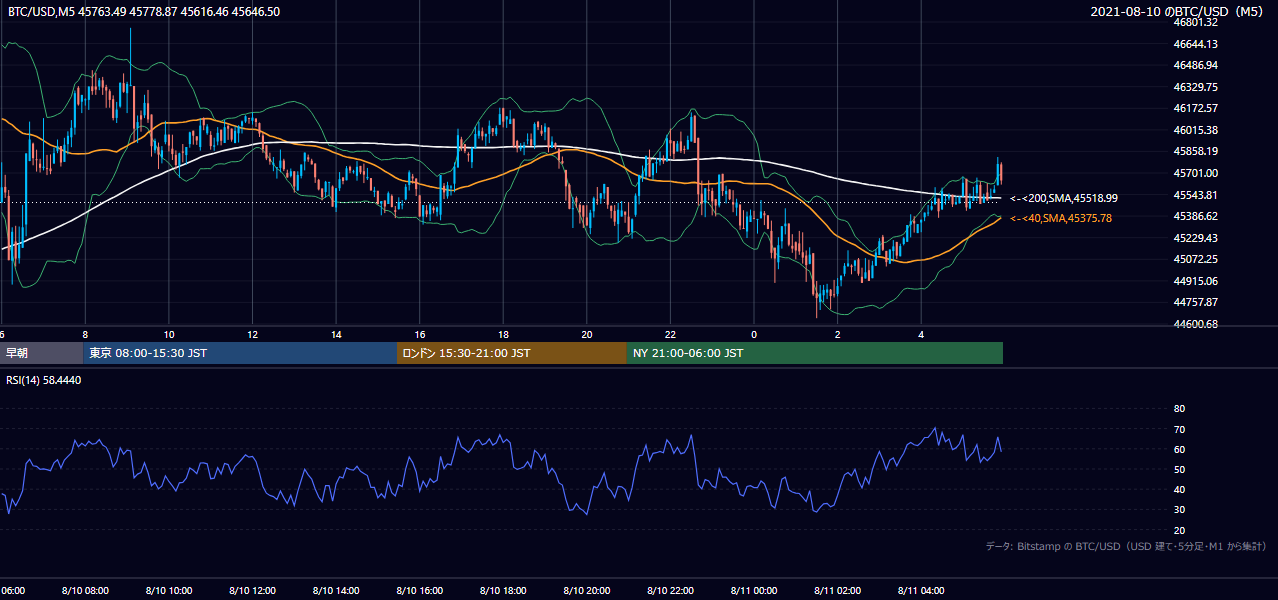Click the 早朝 session bar
The image size is (1278, 600).
(x=41, y=353)
